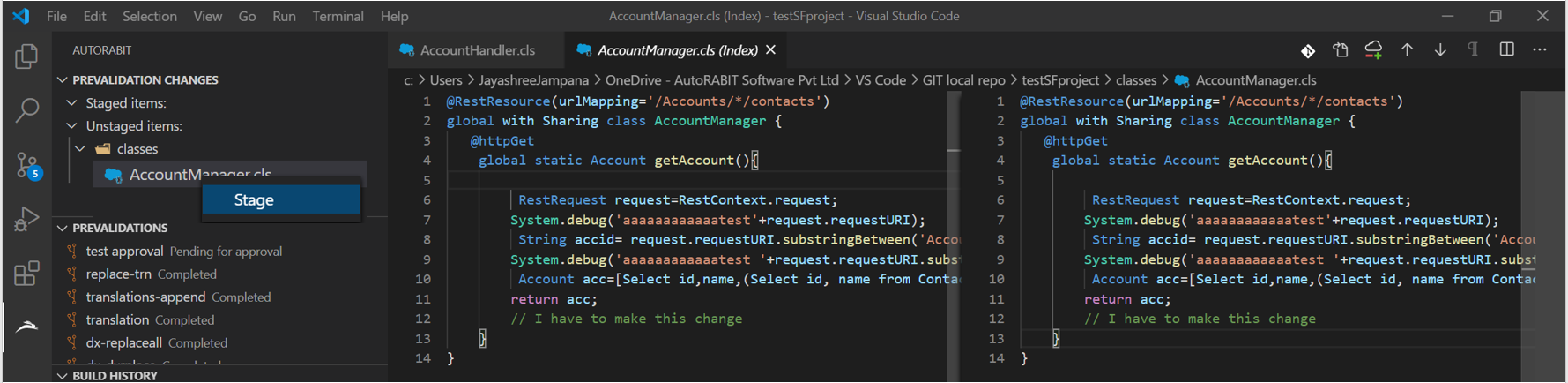This screenshot has width=1568, height=383.
Task: Select the AccountManager.cls (Index) tab
Action: point(674,50)
